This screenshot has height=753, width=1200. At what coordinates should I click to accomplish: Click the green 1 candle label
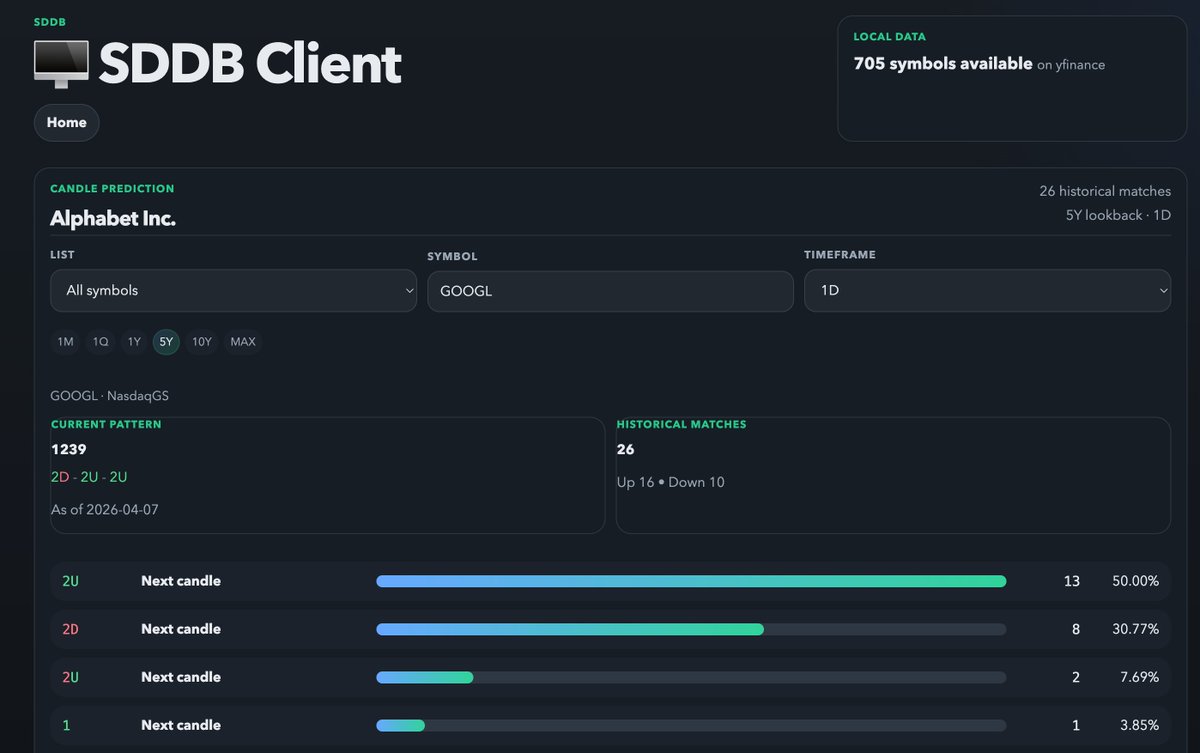click(65, 725)
